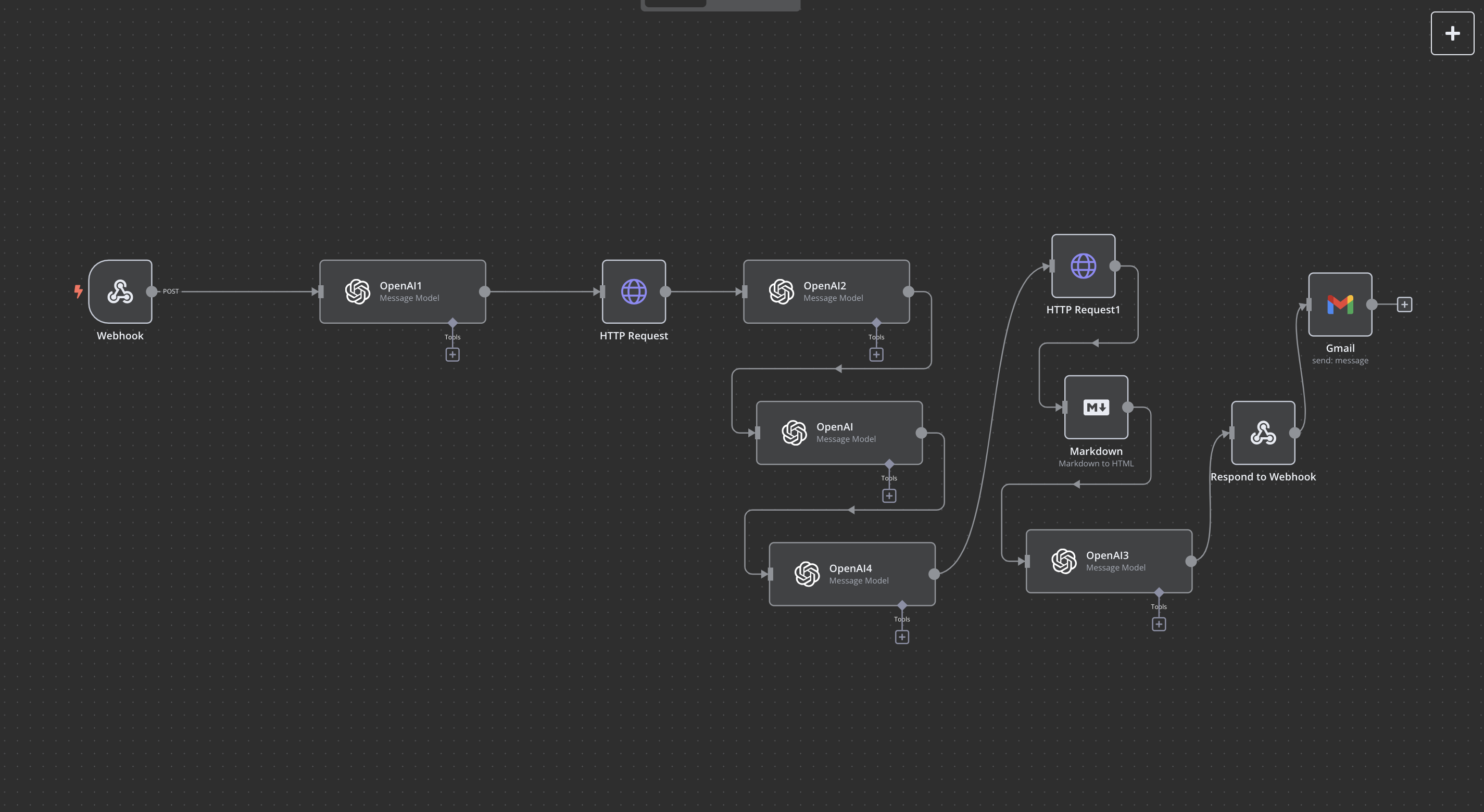This screenshot has width=1484, height=812.
Task: Open the add node panel button
Action: [x=1452, y=33]
